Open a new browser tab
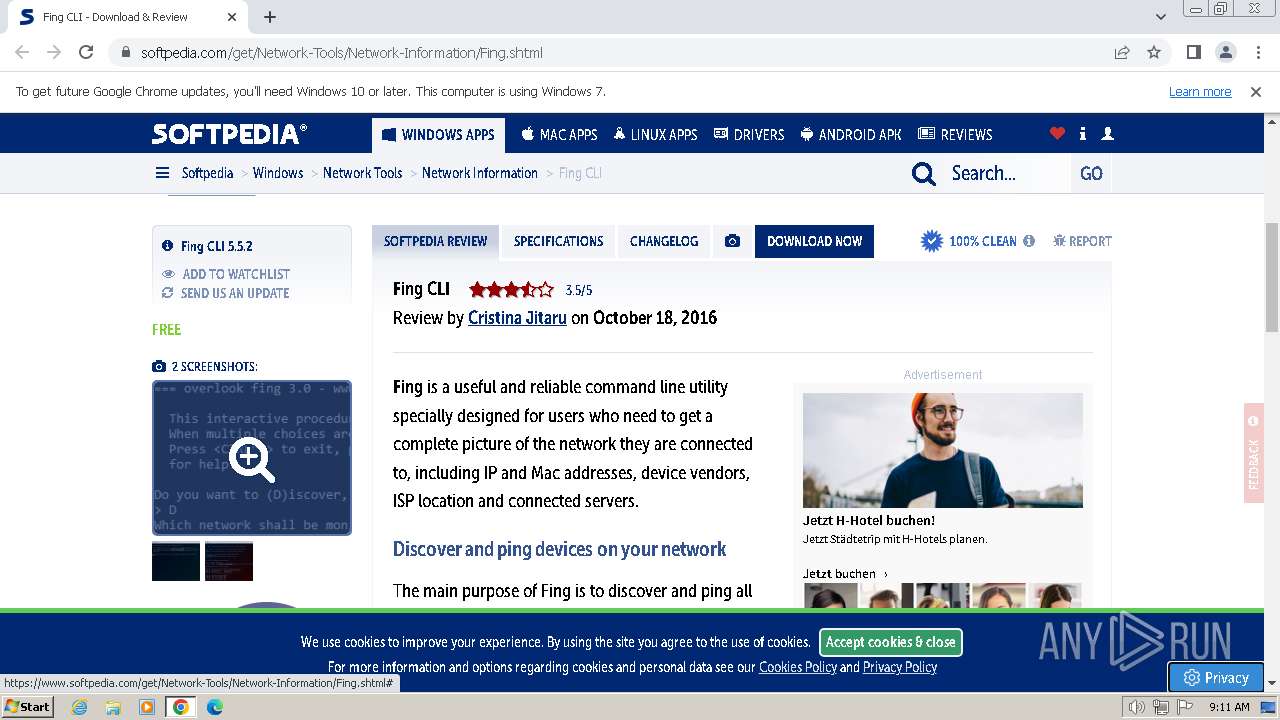The height and width of the screenshot is (720, 1280). point(270,17)
